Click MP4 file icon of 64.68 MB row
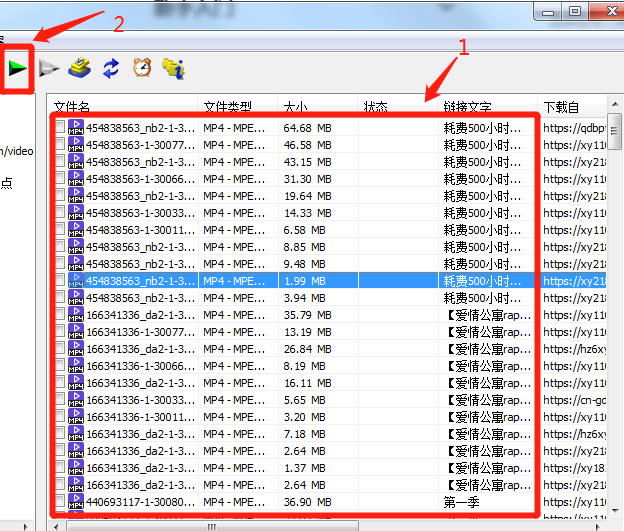Screen dimensions: 624x531 coord(76,127)
